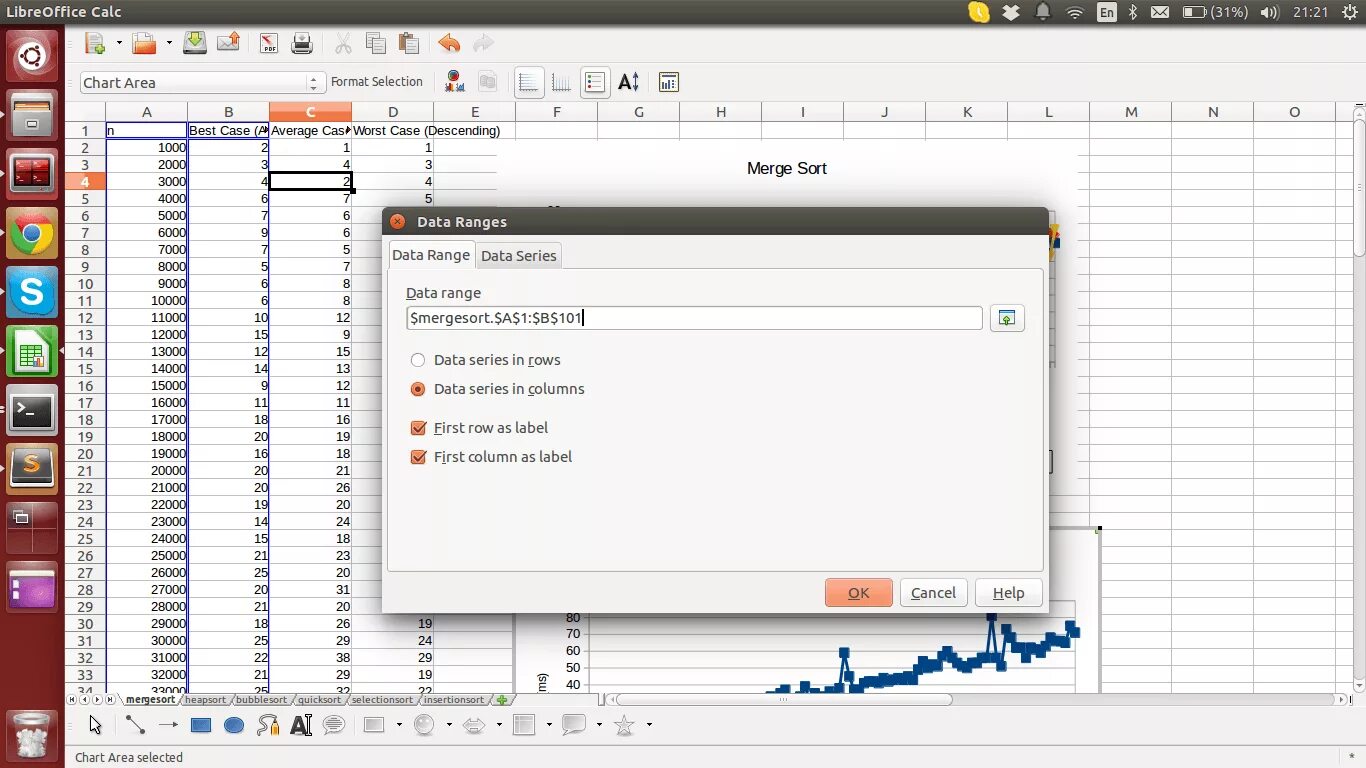Click the Print icon
The image size is (1366, 768).
302,43
